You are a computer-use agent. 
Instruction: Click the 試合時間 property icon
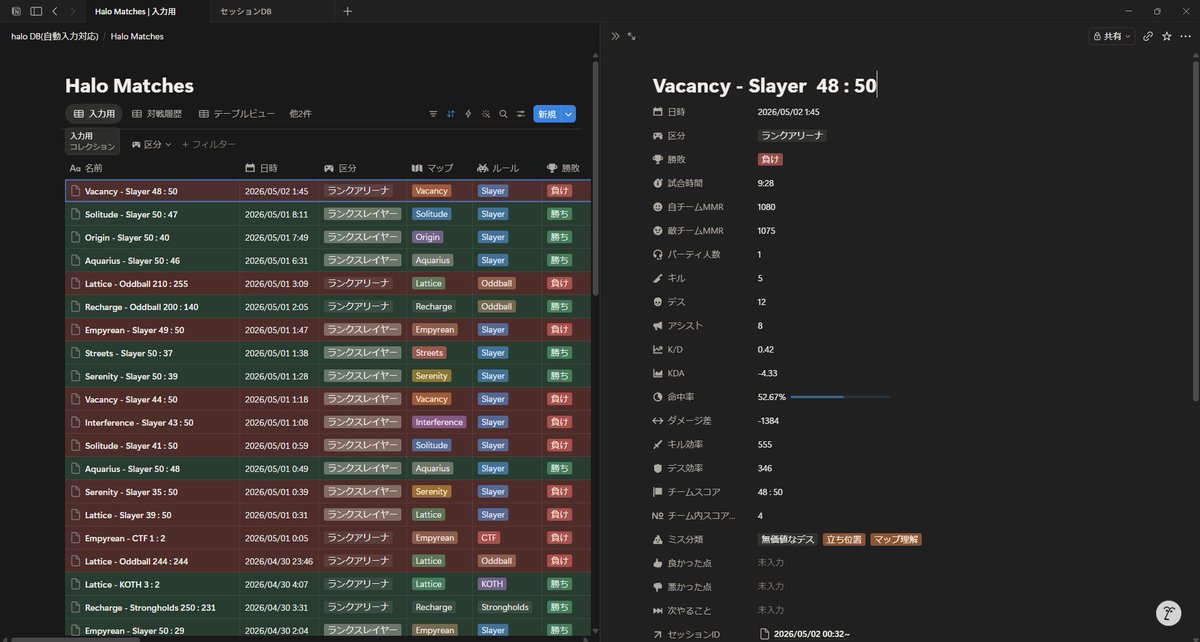[x=658, y=183]
